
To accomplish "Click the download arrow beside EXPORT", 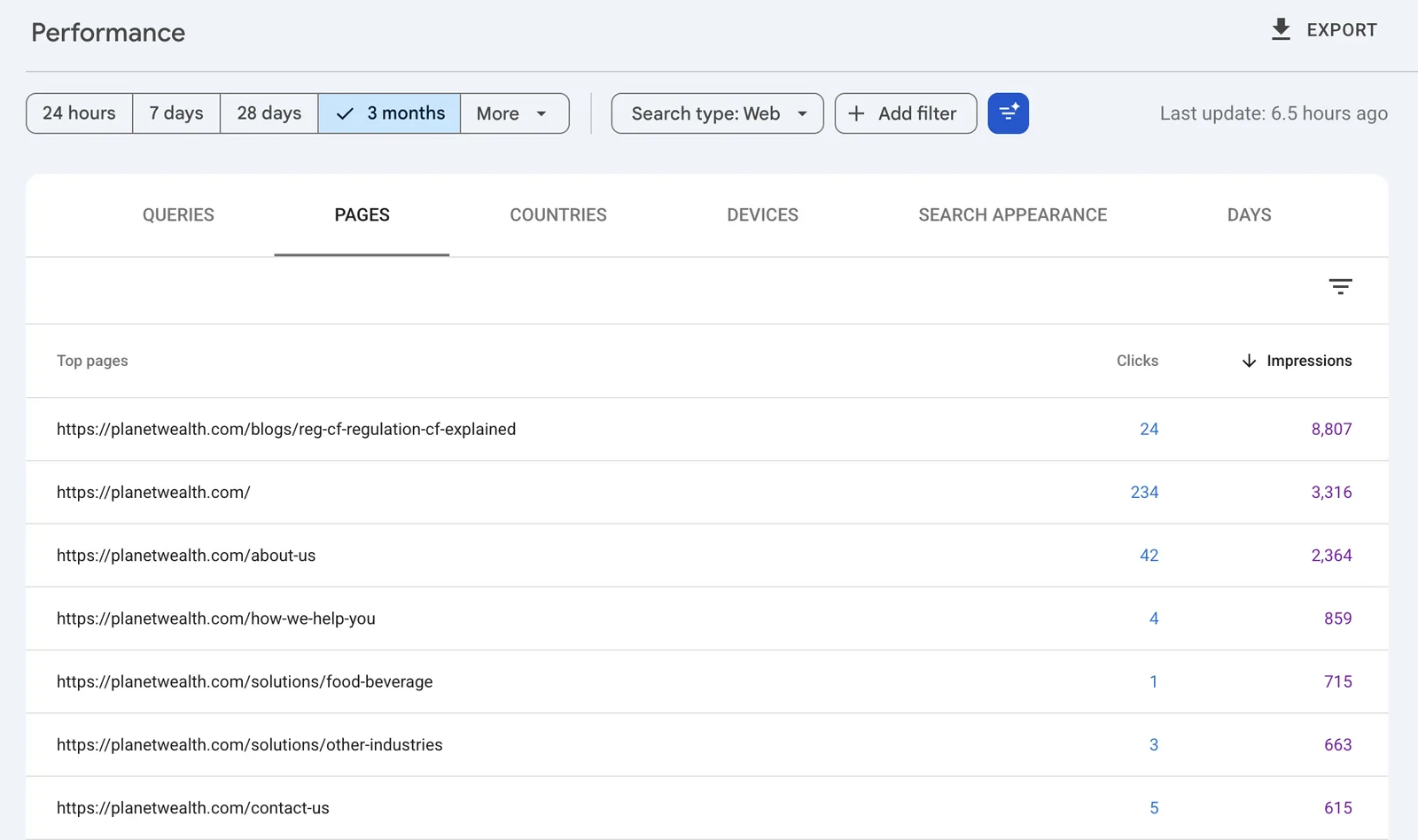I will tap(1281, 30).
